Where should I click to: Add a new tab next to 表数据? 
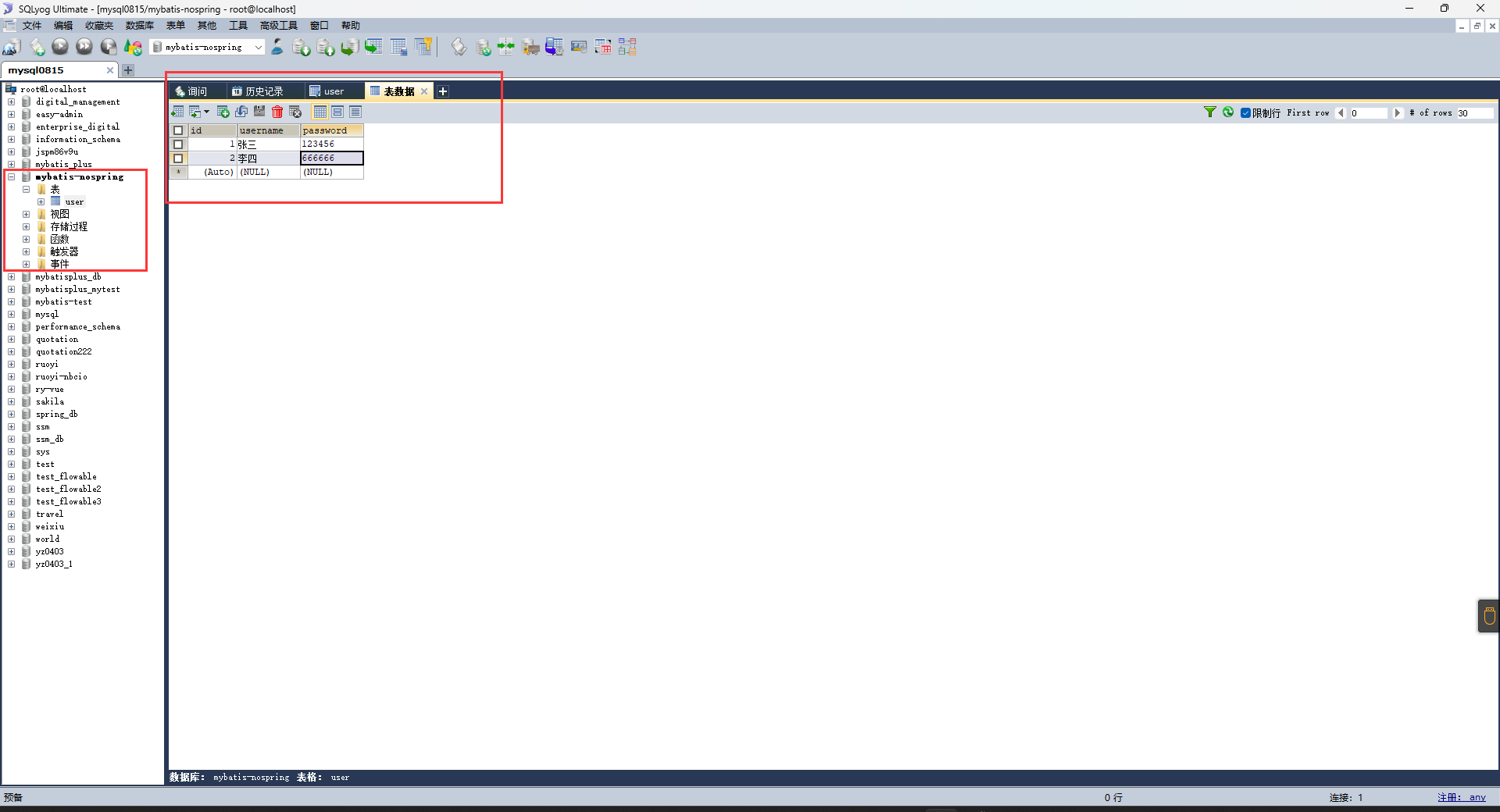click(443, 91)
